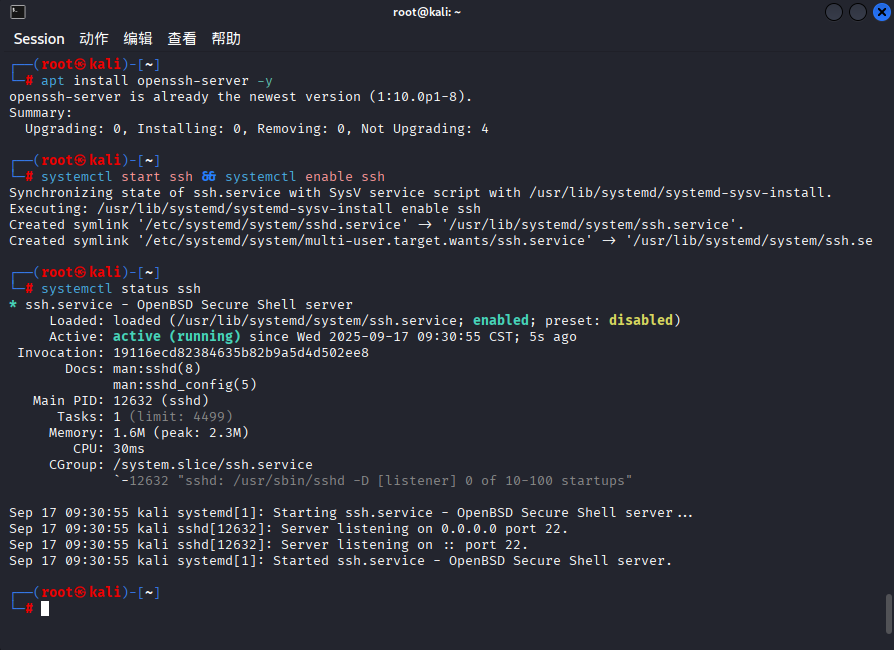Click the 'Main PID: 12632 (sshd)' line
Screen dimensions: 894x650
[x=121, y=400]
